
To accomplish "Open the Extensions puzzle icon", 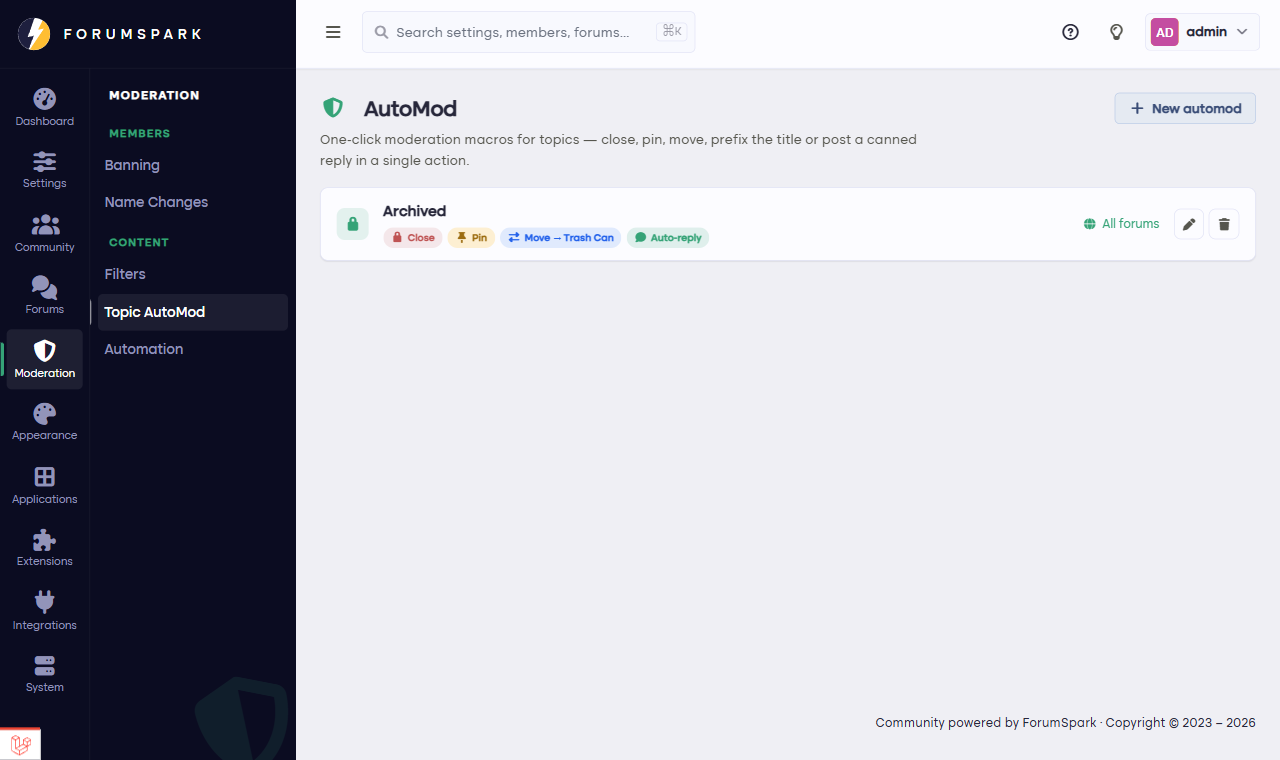I will [44, 539].
